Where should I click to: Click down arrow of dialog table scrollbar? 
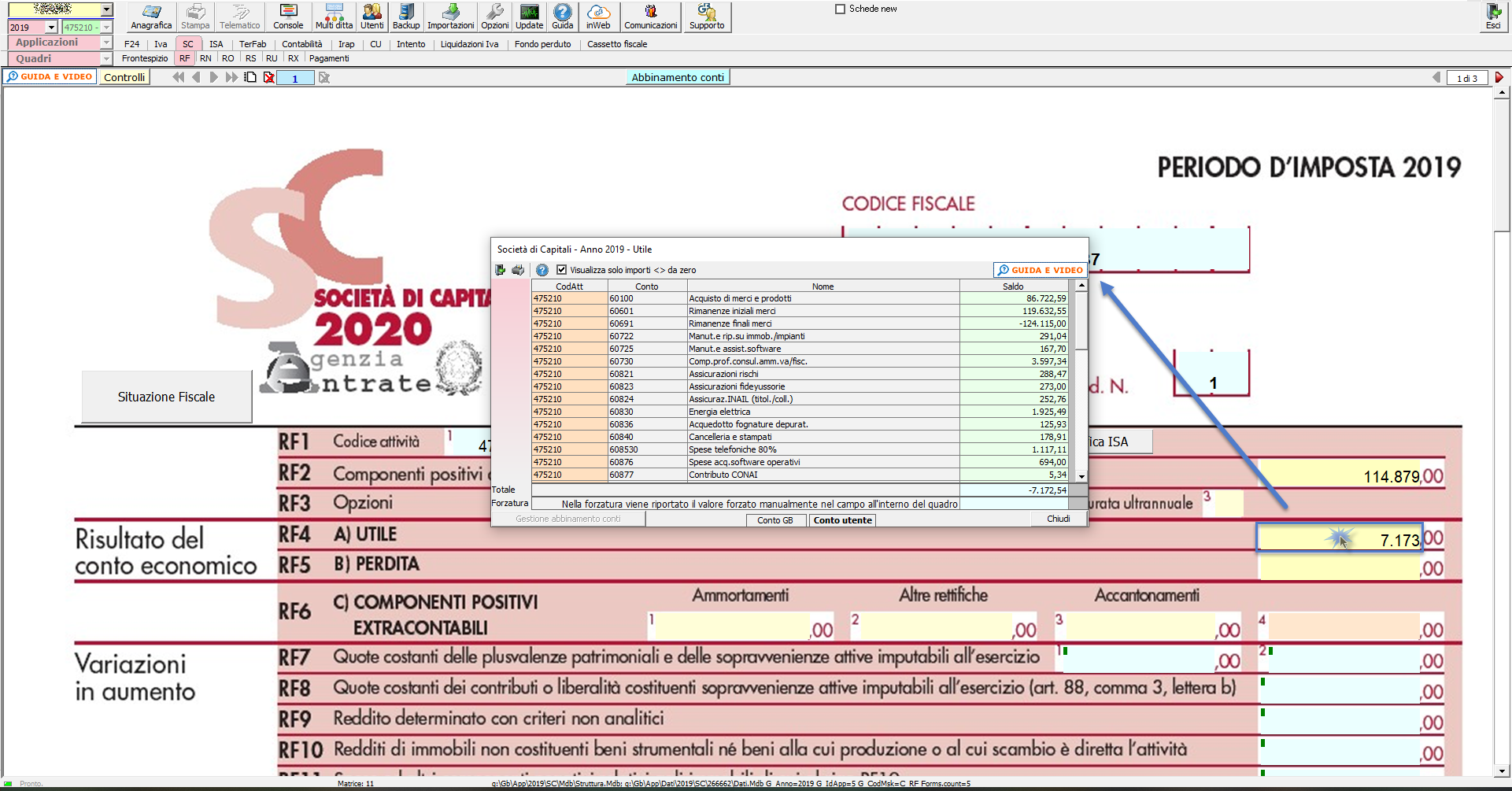[1081, 476]
